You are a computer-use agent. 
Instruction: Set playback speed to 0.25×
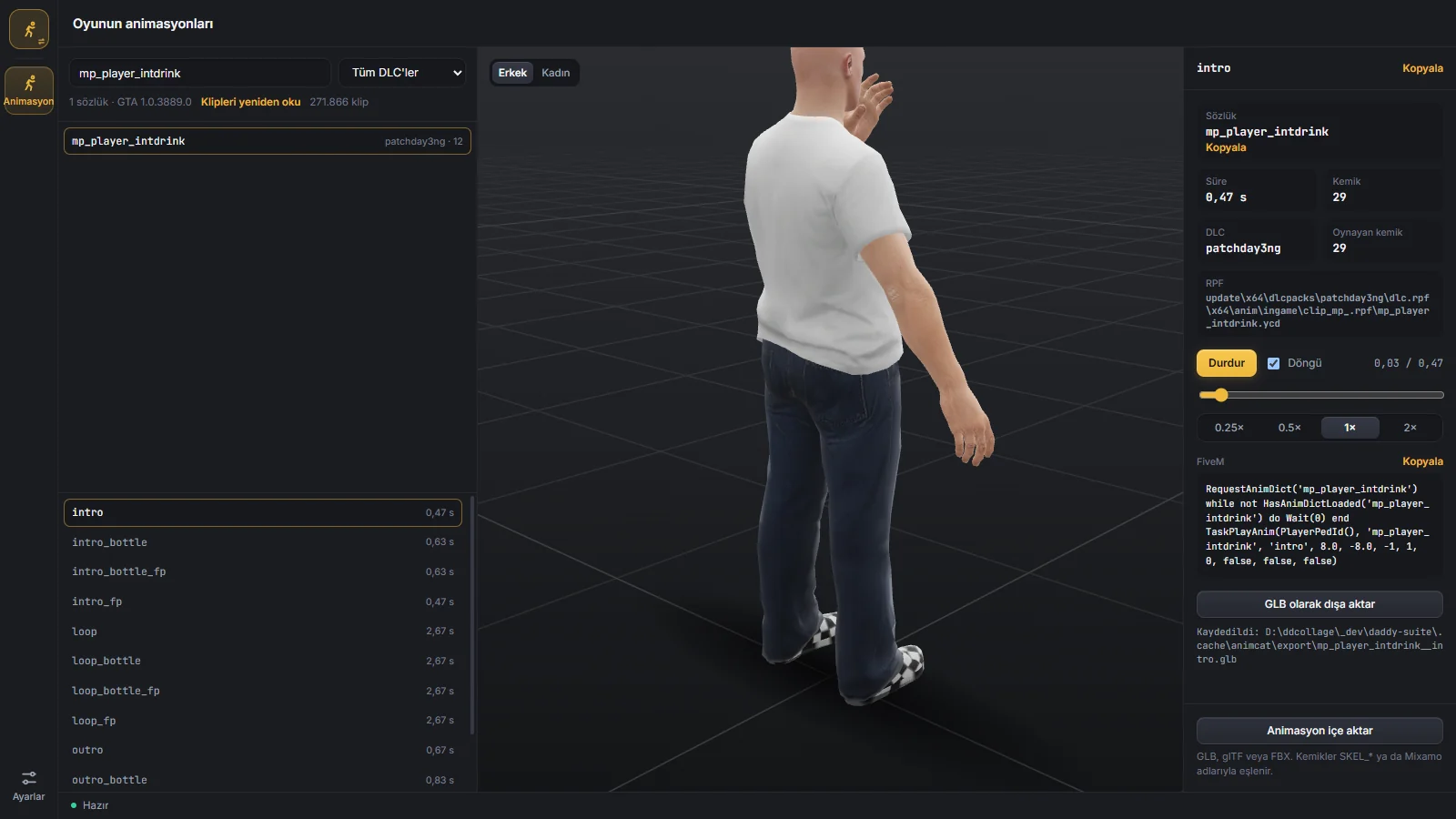(x=1228, y=428)
